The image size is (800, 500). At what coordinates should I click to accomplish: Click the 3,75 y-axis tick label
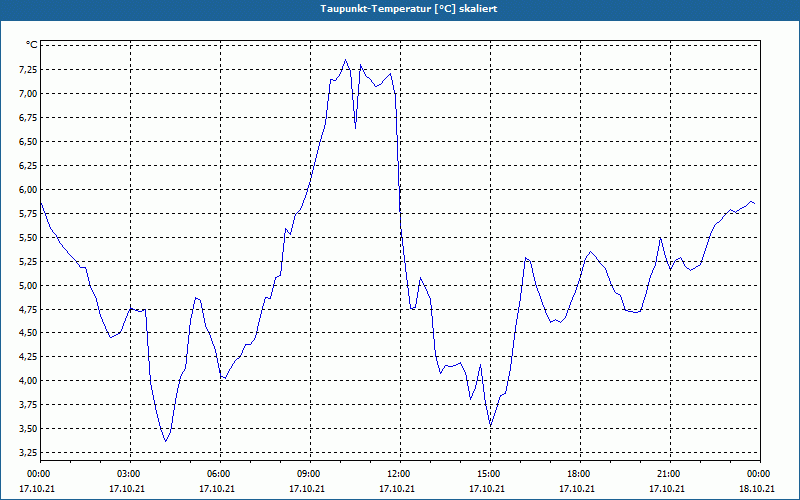[28, 404]
